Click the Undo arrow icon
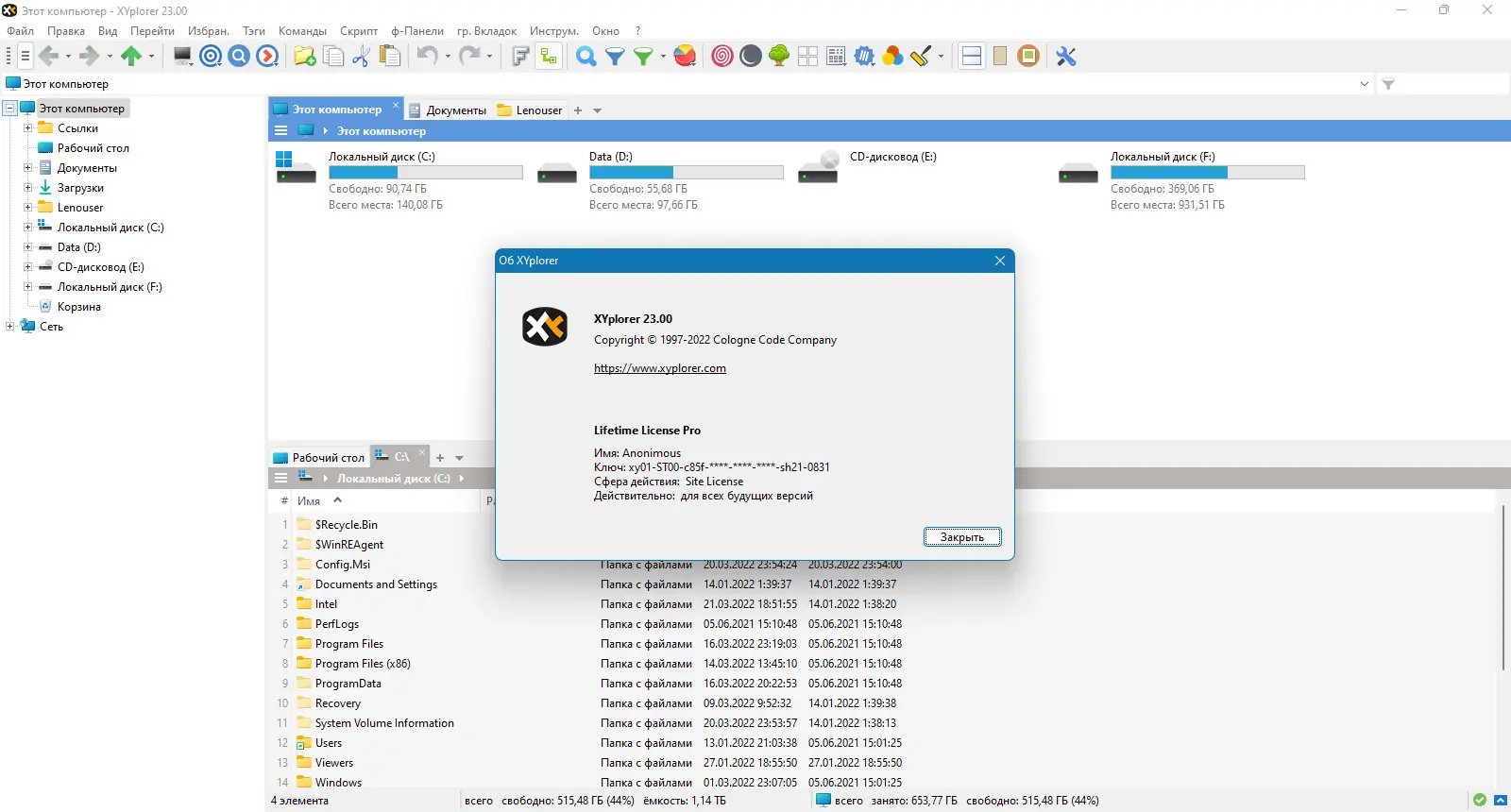The image size is (1511, 812). coord(427,57)
